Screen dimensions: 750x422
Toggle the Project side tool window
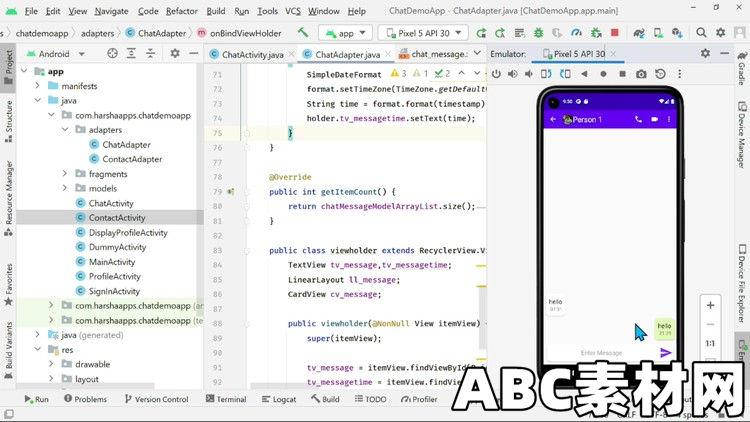coord(8,67)
